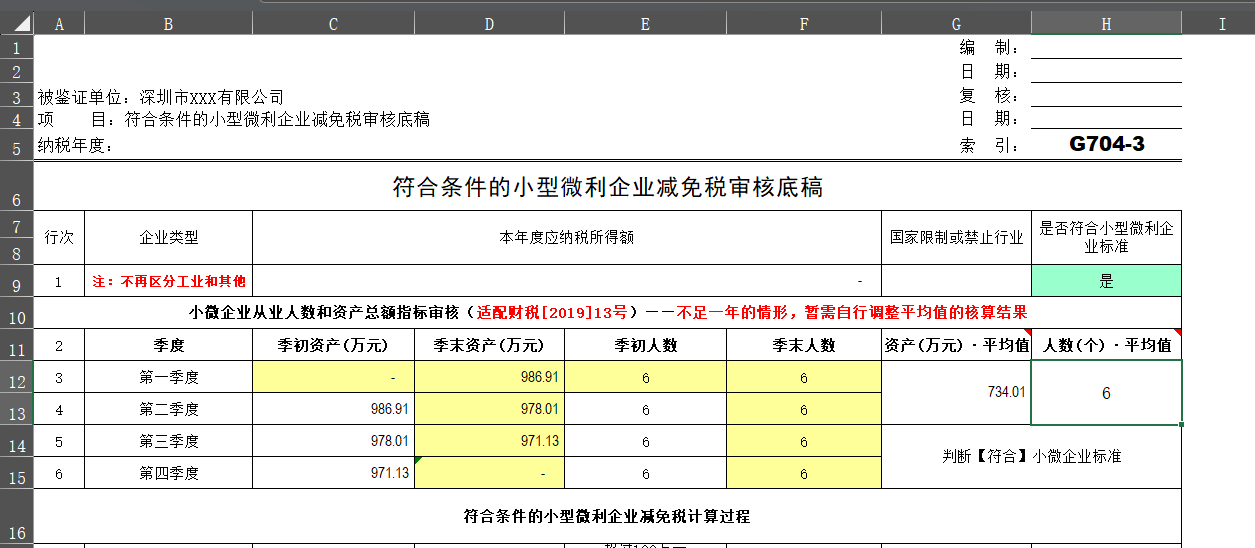Viewport: 1255px width, 548px height.
Task: Select the 编制 signature line cell
Action: tap(1106, 48)
